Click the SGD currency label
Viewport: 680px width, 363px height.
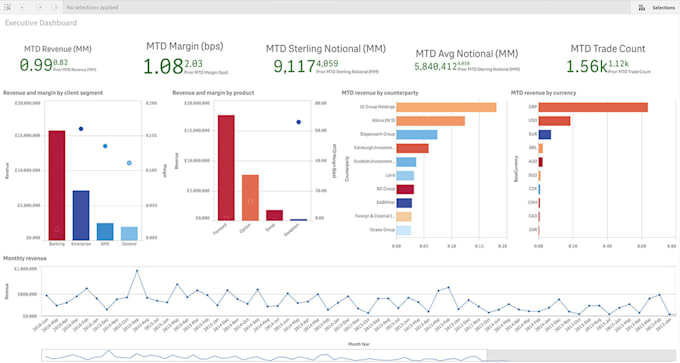533,175
